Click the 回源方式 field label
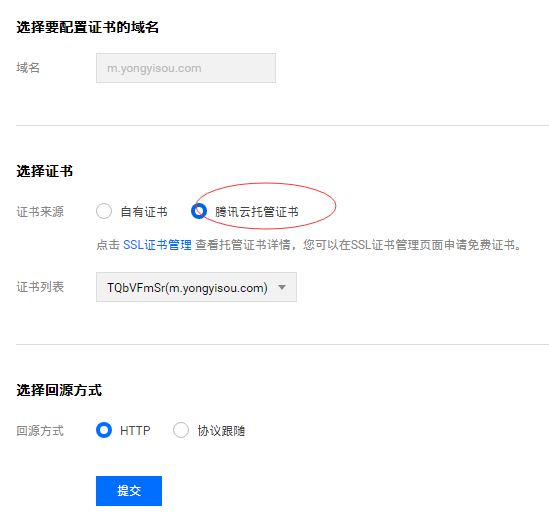This screenshot has height=524, width=549. coord(40,431)
